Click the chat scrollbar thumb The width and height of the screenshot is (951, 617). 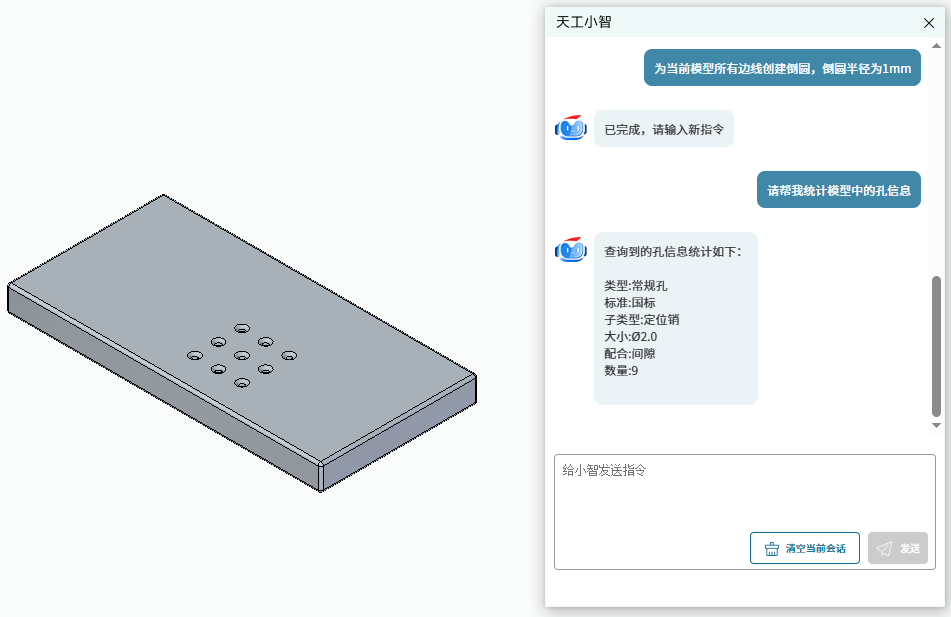pyautogui.click(x=936, y=346)
